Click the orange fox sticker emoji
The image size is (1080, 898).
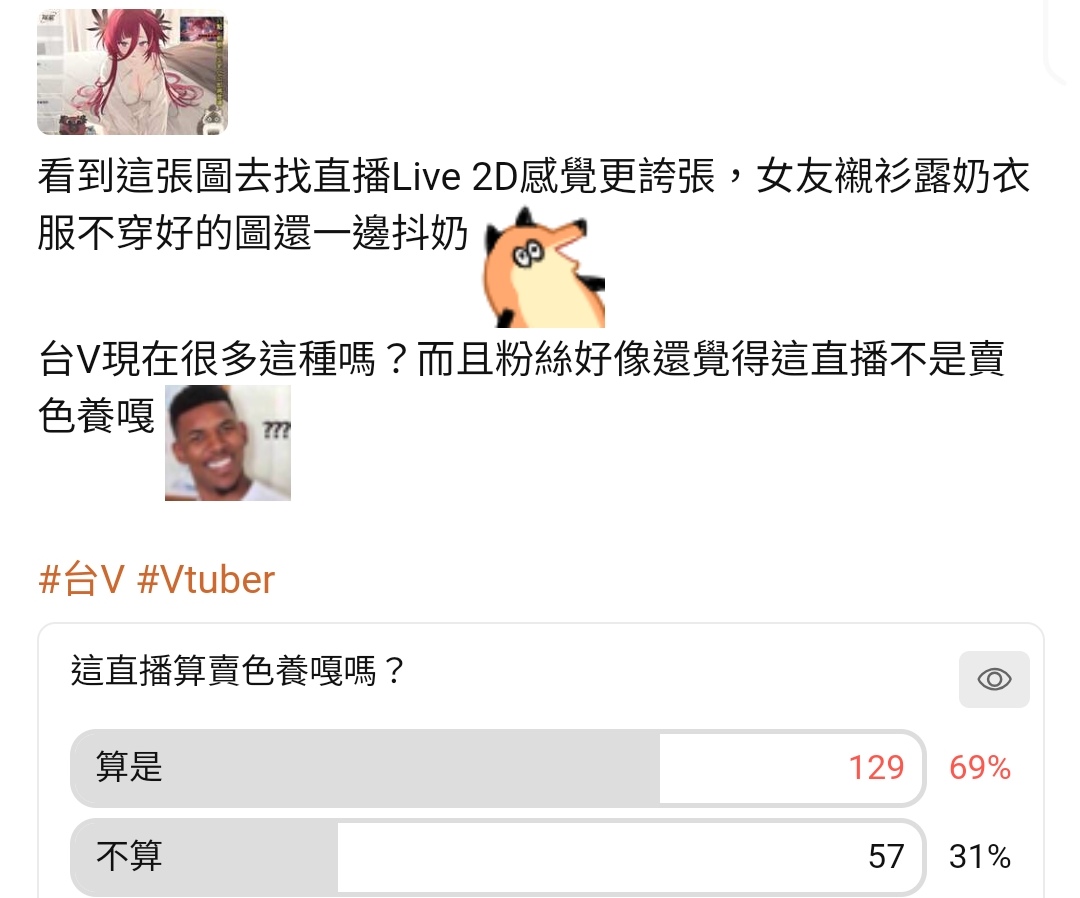click(544, 267)
